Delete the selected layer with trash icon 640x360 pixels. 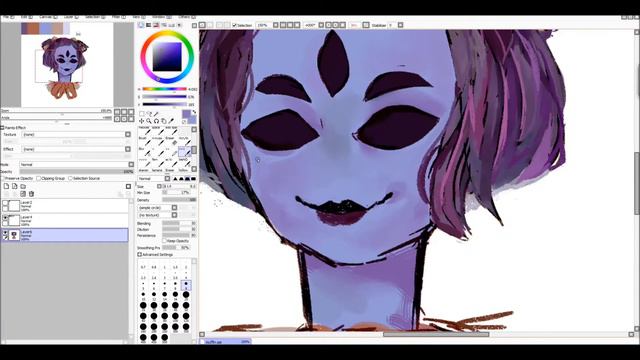point(31,193)
